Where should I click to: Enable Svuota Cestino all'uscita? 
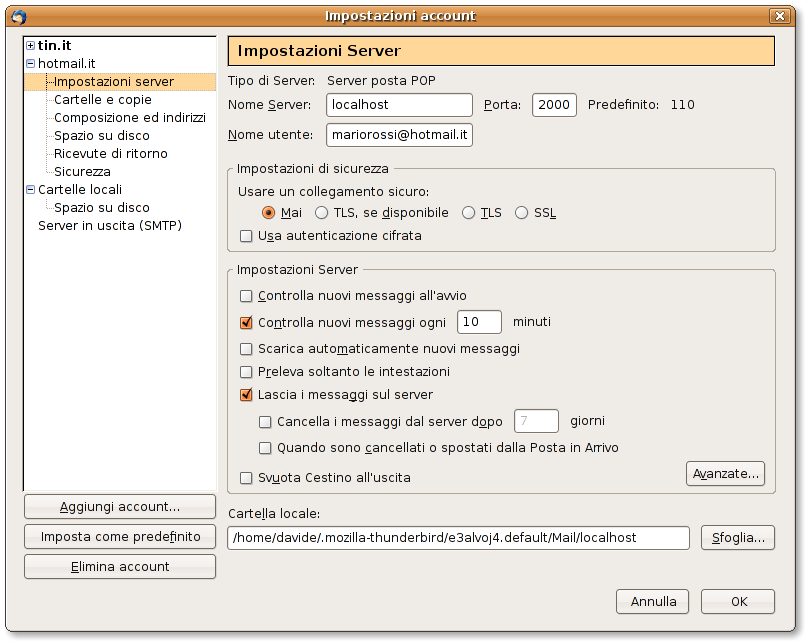coord(247,478)
